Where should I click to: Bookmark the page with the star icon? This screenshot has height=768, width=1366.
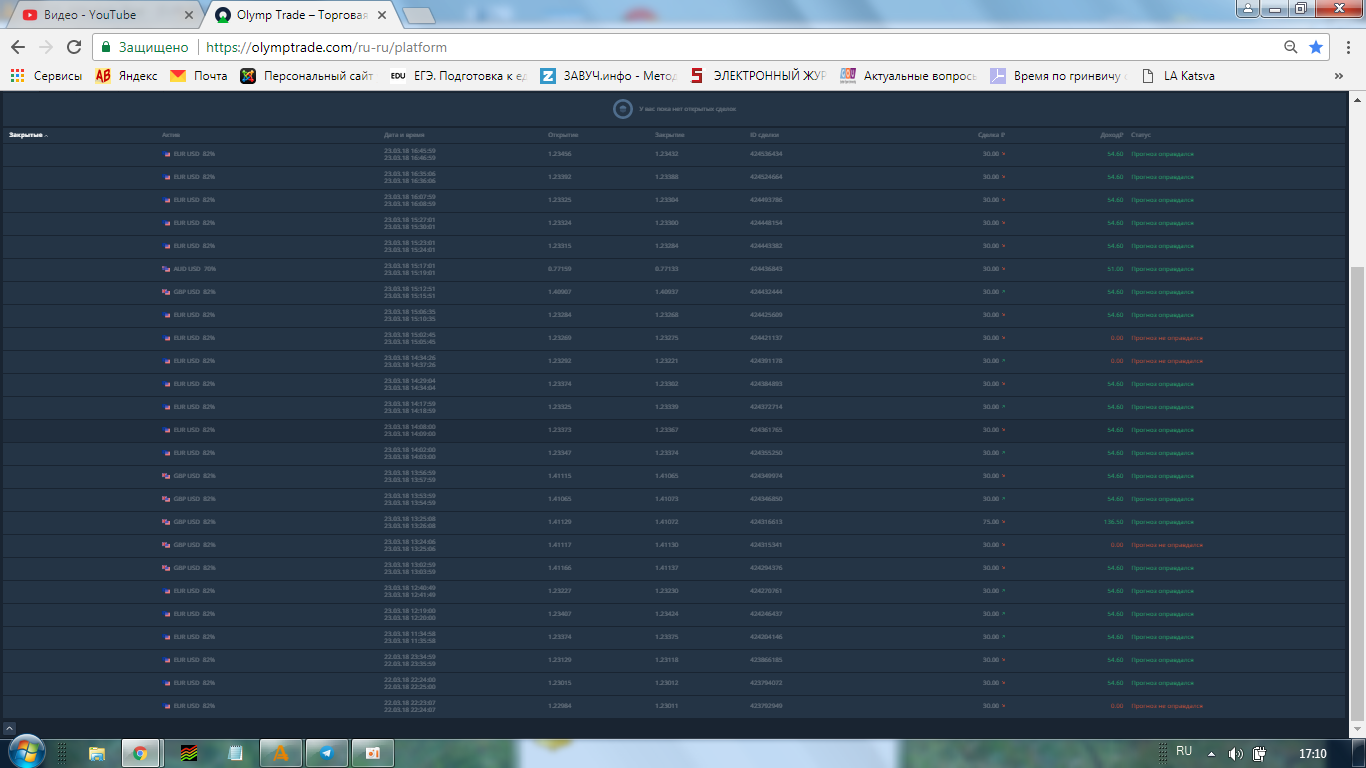coord(1316,47)
